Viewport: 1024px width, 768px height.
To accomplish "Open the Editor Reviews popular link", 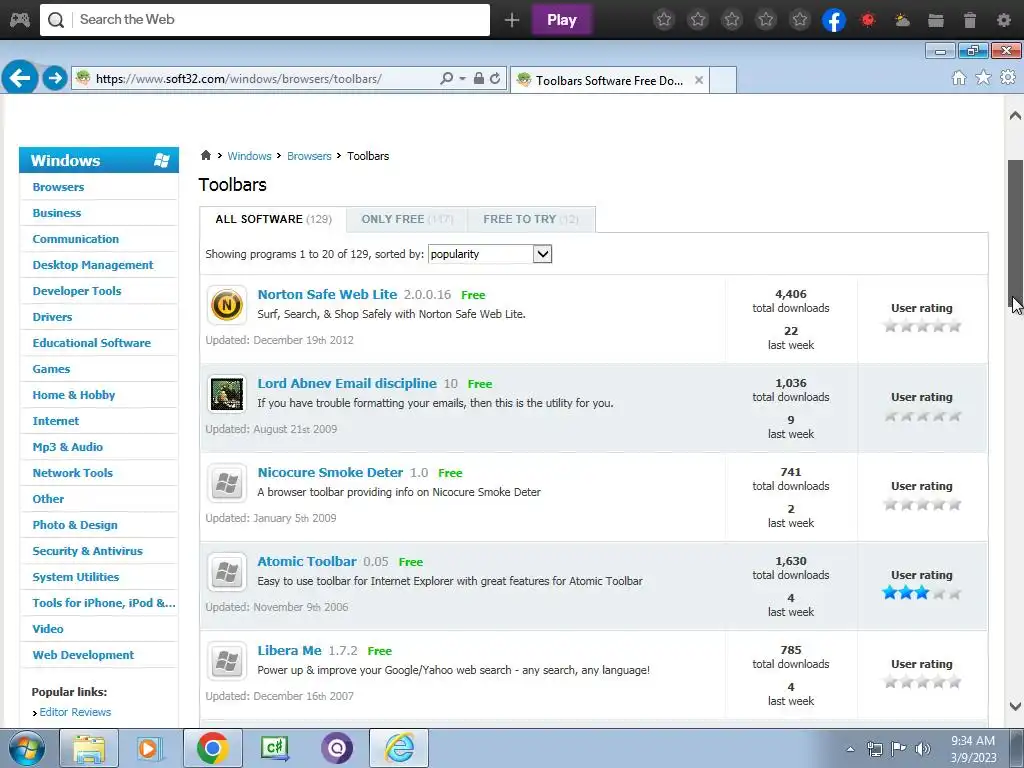I will coord(75,712).
